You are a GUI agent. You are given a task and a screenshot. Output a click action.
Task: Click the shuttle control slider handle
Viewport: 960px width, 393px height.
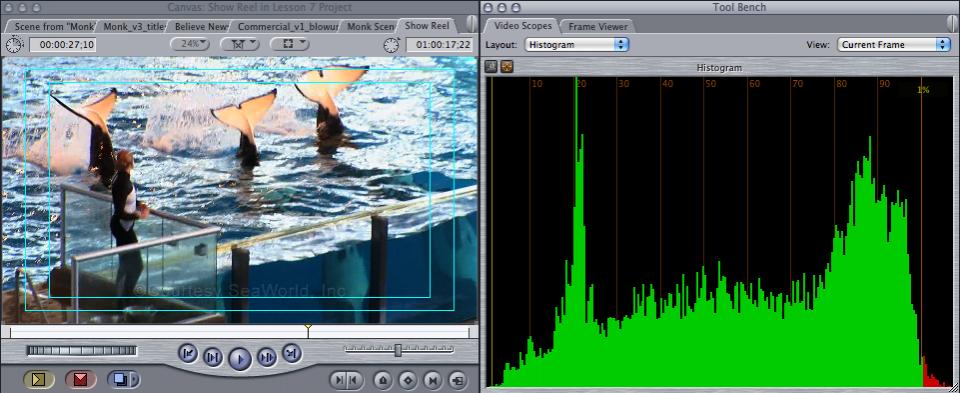click(x=398, y=350)
